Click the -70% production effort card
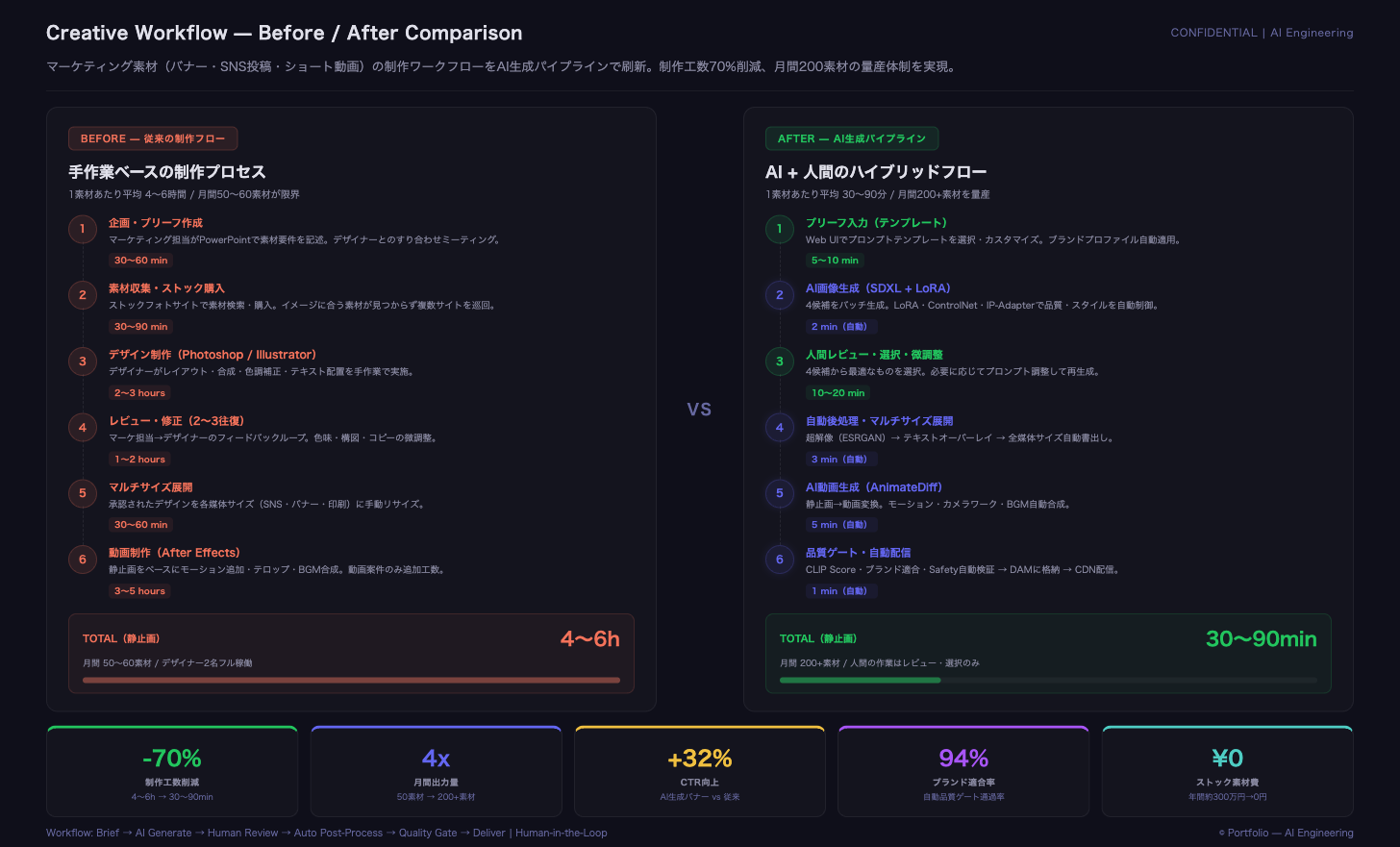 172,772
